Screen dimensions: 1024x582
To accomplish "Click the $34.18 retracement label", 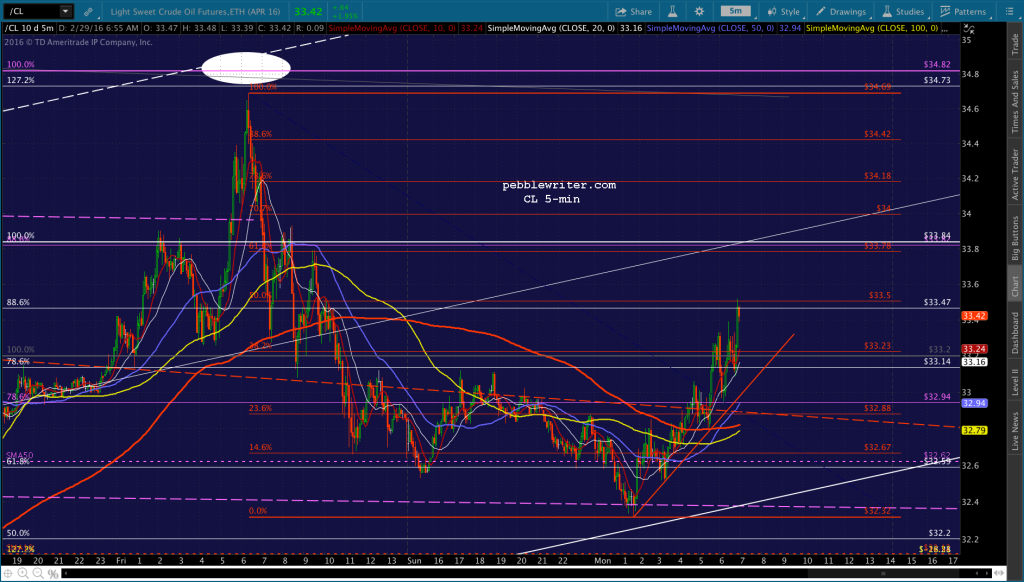I will [877, 176].
